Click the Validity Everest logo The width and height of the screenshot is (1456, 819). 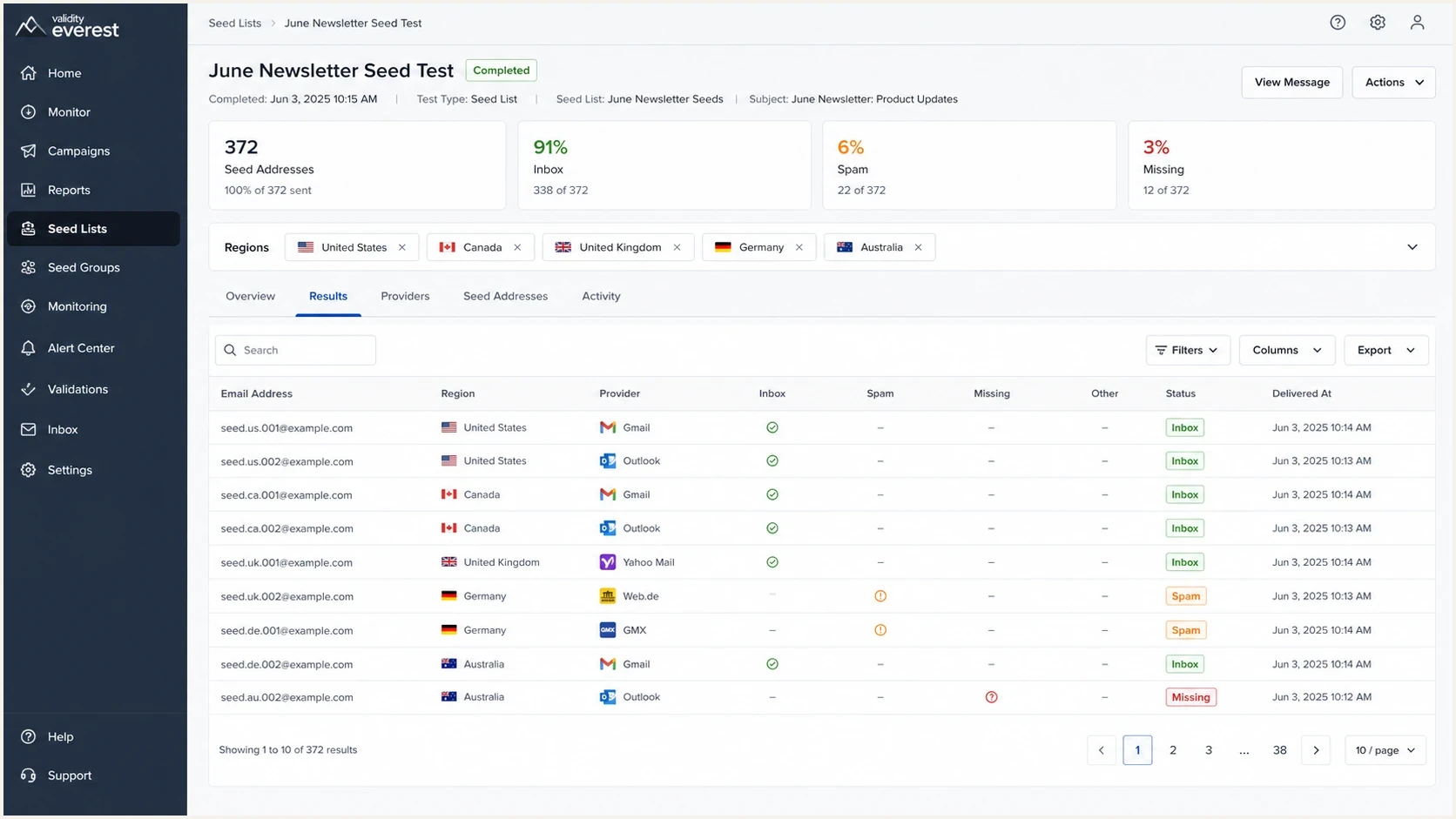click(x=67, y=26)
